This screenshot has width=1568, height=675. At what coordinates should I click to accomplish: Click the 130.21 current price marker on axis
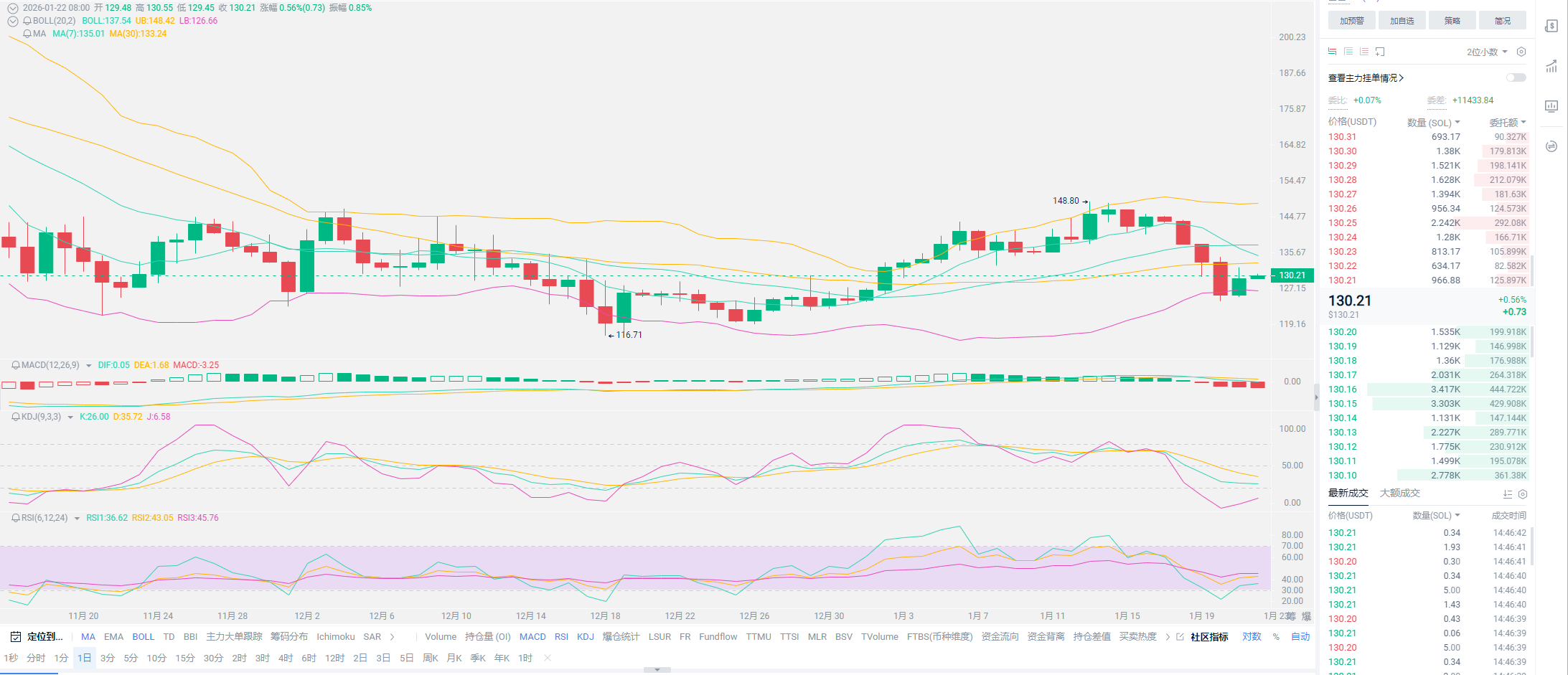coord(1292,275)
